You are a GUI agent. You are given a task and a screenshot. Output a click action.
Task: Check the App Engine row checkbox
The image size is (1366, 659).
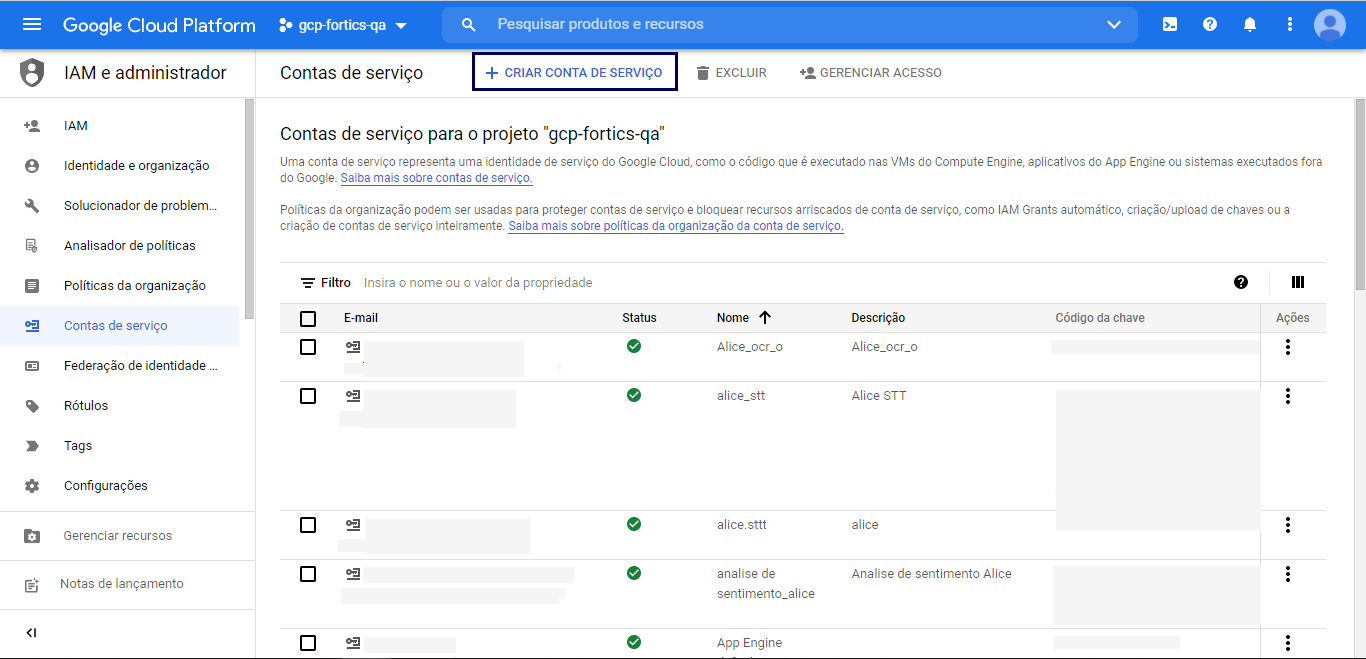click(308, 643)
